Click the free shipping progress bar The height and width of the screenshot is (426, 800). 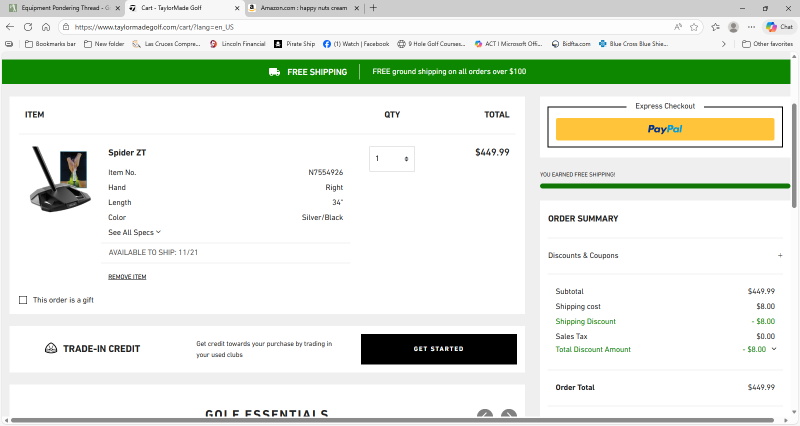[665, 185]
